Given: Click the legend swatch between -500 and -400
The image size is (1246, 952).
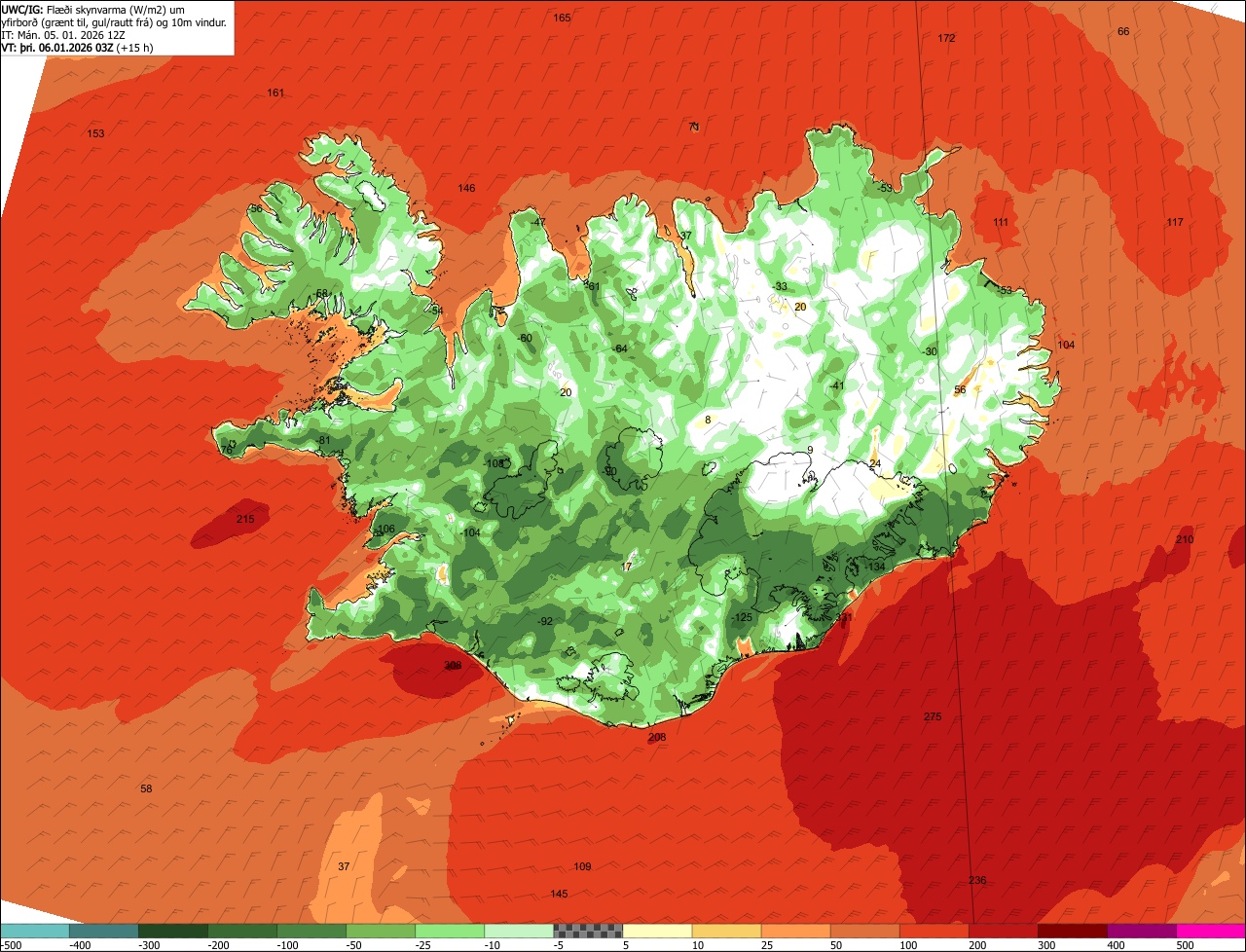Looking at the screenshot, I should (34, 930).
